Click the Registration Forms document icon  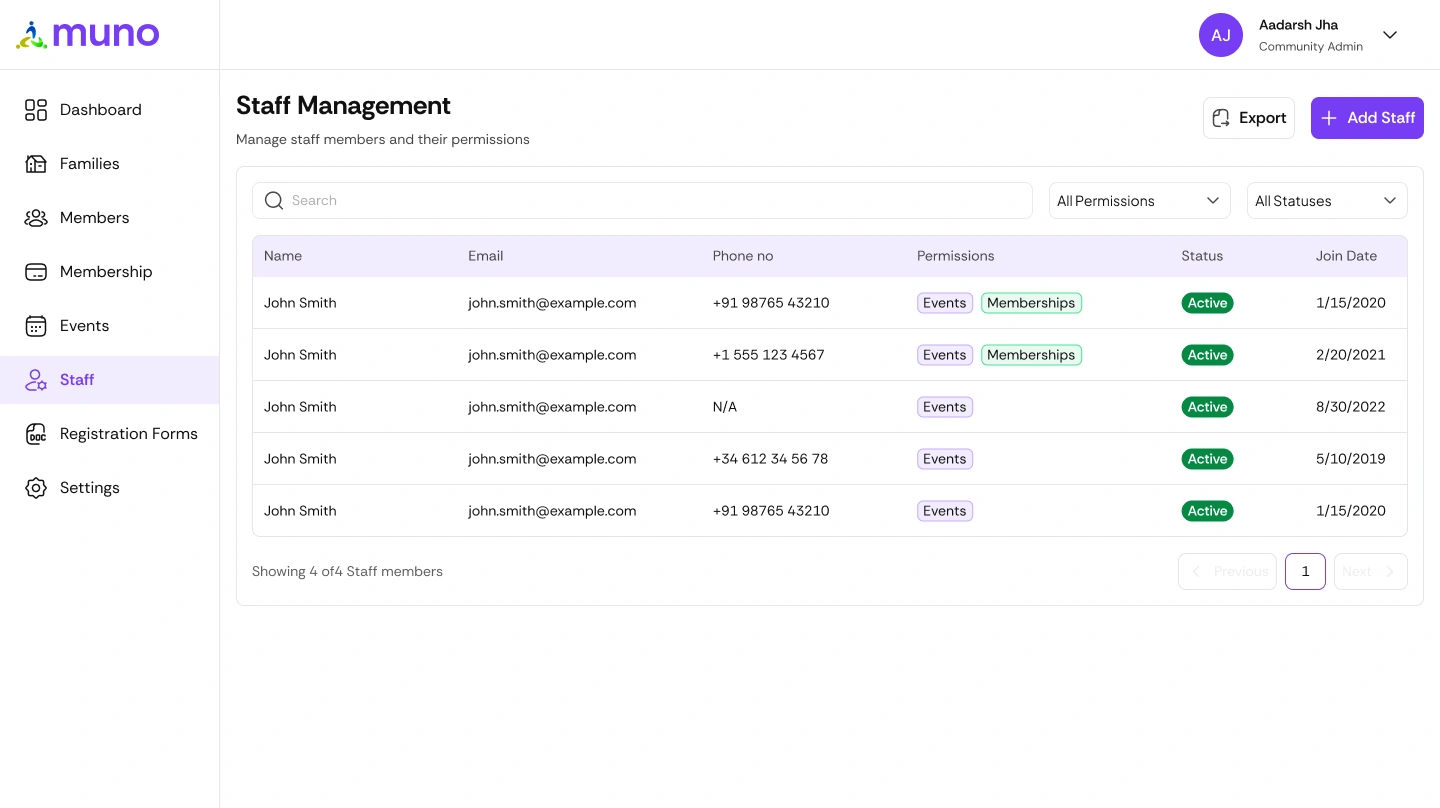pyautogui.click(x=36, y=434)
